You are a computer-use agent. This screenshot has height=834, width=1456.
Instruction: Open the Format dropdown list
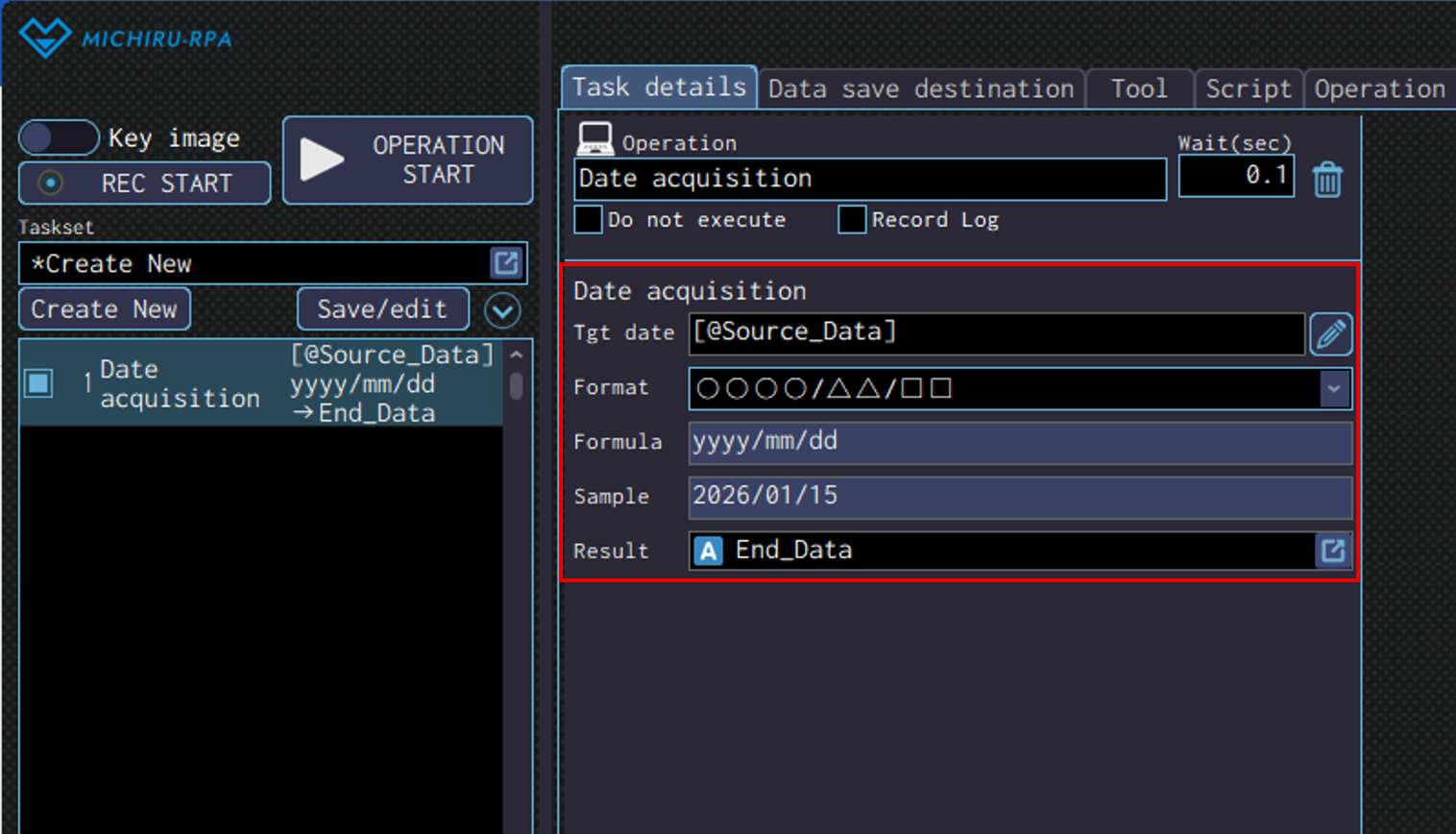(1333, 388)
